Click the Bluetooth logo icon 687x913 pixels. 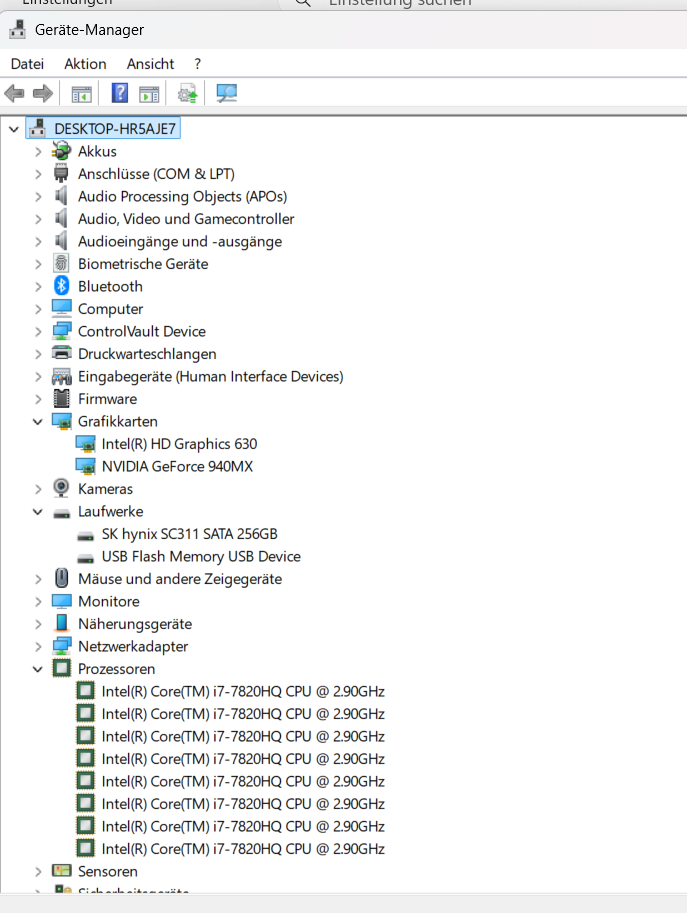[x=61, y=286]
